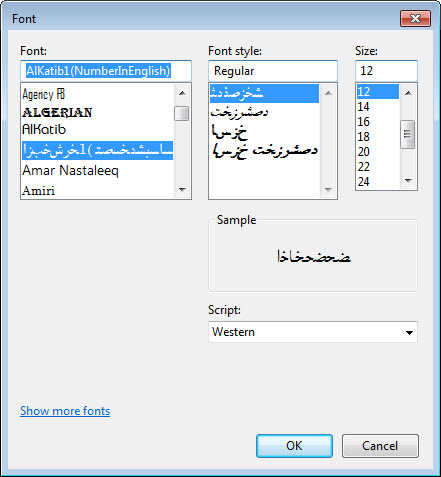
Task: Click the font style list scroll up arrow
Action: point(328,93)
